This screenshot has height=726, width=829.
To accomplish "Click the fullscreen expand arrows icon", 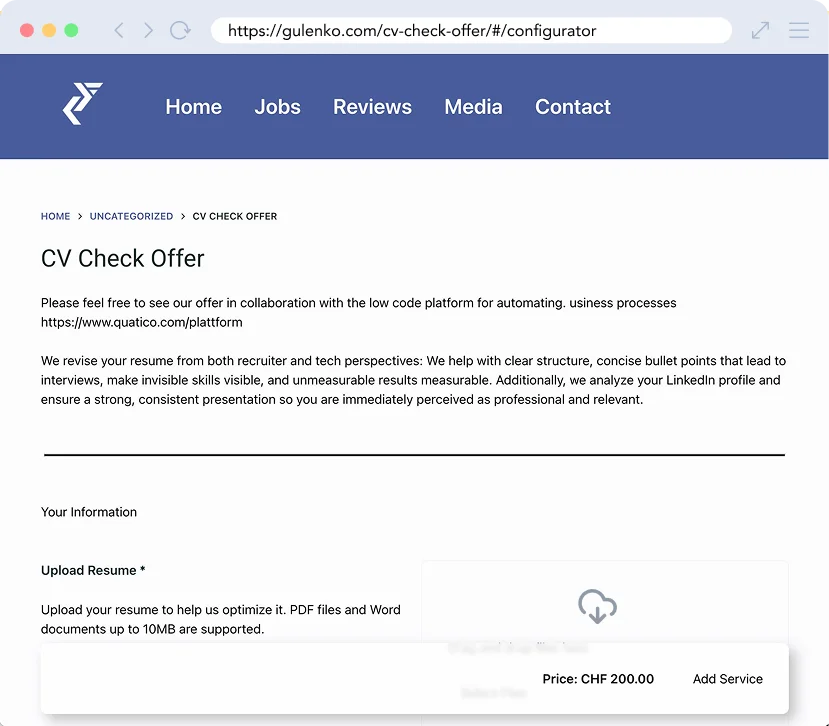I will [x=761, y=30].
